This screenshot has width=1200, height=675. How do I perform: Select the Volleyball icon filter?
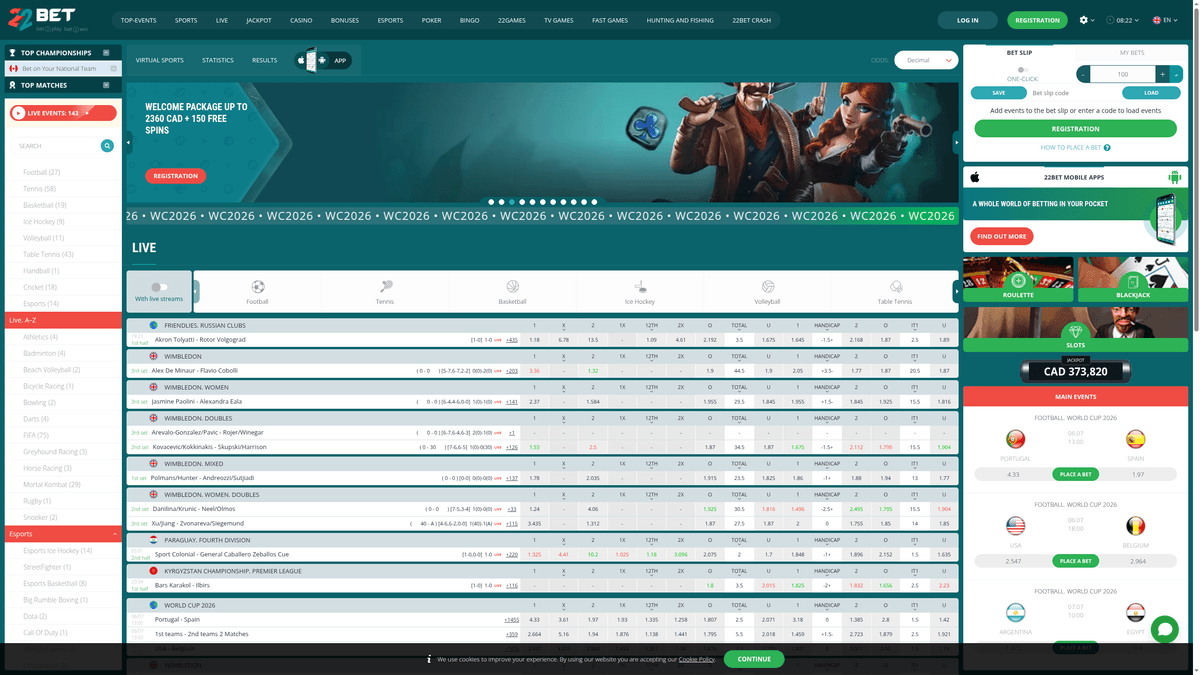767,287
